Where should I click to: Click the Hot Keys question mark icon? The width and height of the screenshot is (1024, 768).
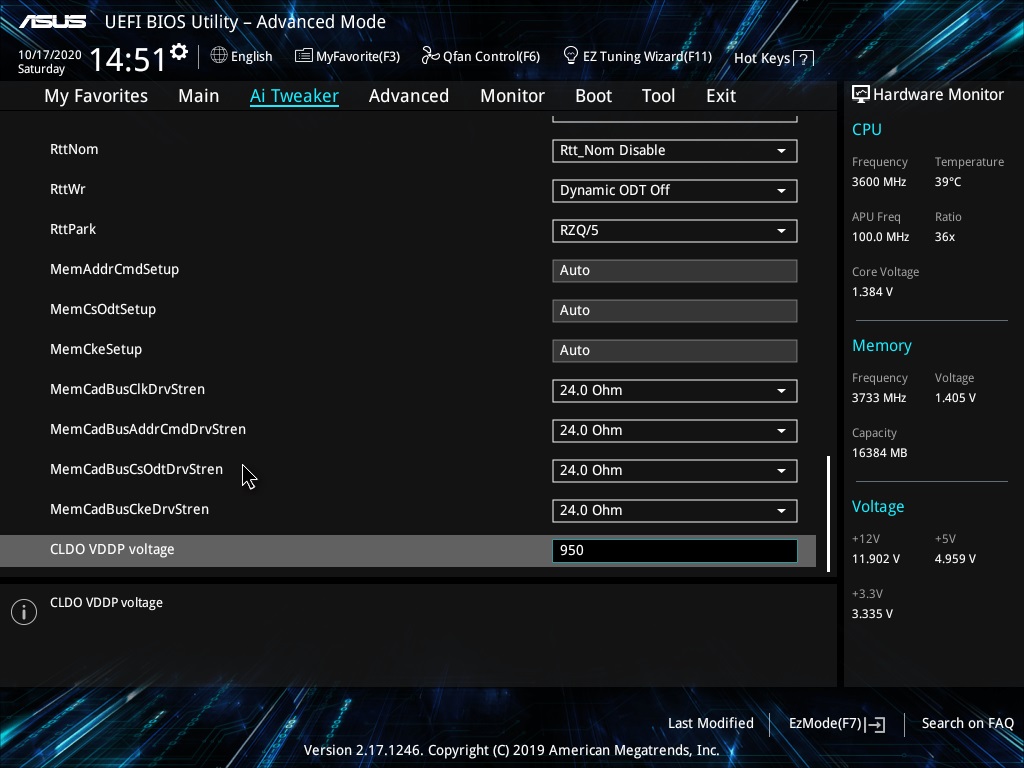(x=804, y=59)
